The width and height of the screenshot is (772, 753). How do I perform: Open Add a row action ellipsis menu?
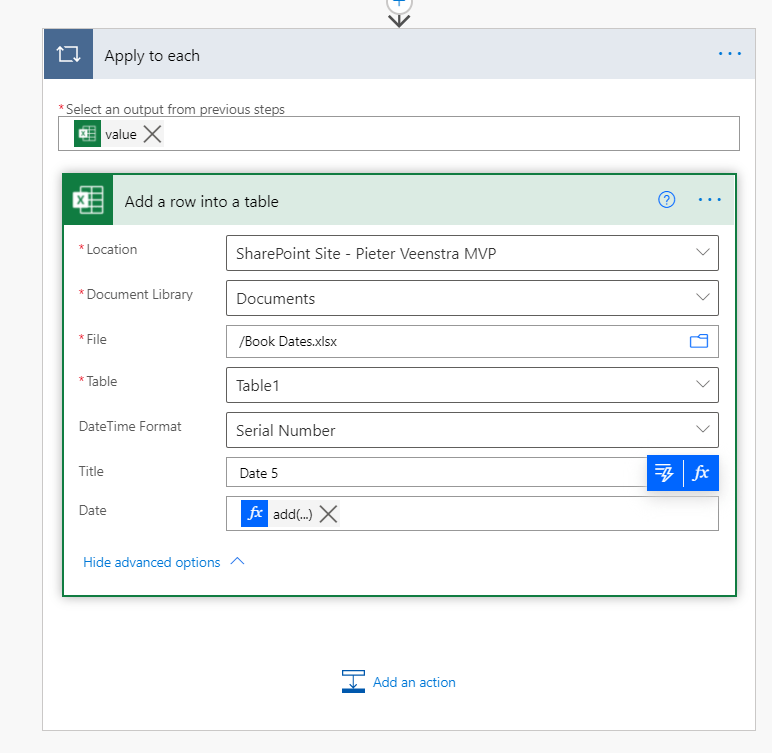[709, 200]
